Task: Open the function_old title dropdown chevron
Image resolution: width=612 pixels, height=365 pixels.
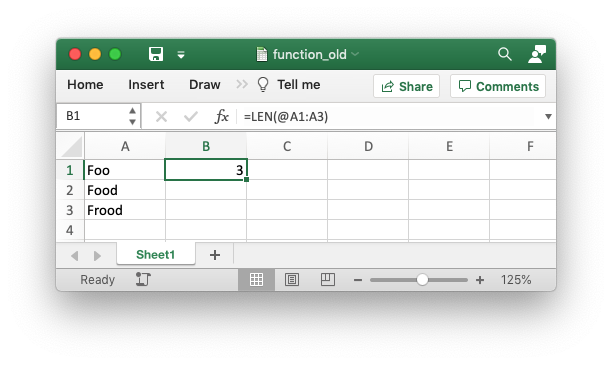Action: click(x=355, y=54)
